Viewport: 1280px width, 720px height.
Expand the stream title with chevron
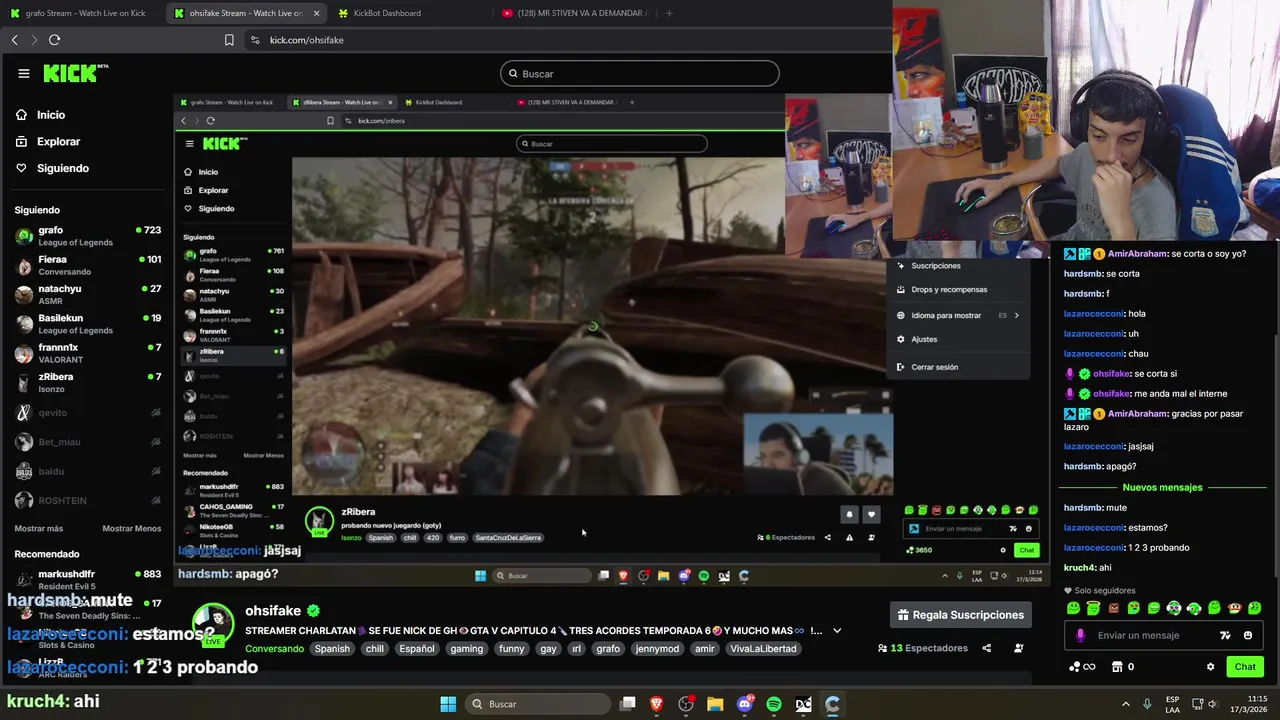(837, 631)
